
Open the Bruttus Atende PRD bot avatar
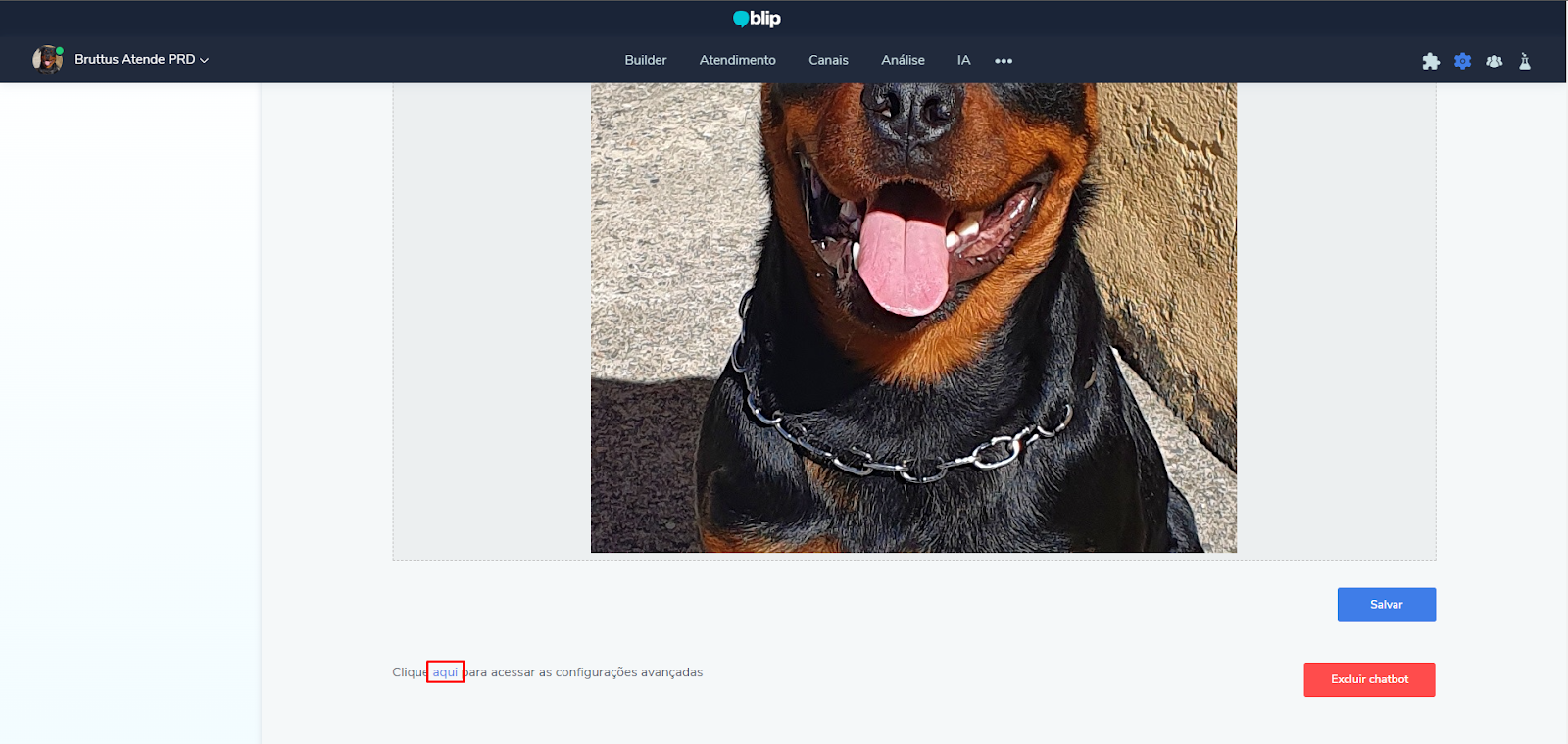47,60
